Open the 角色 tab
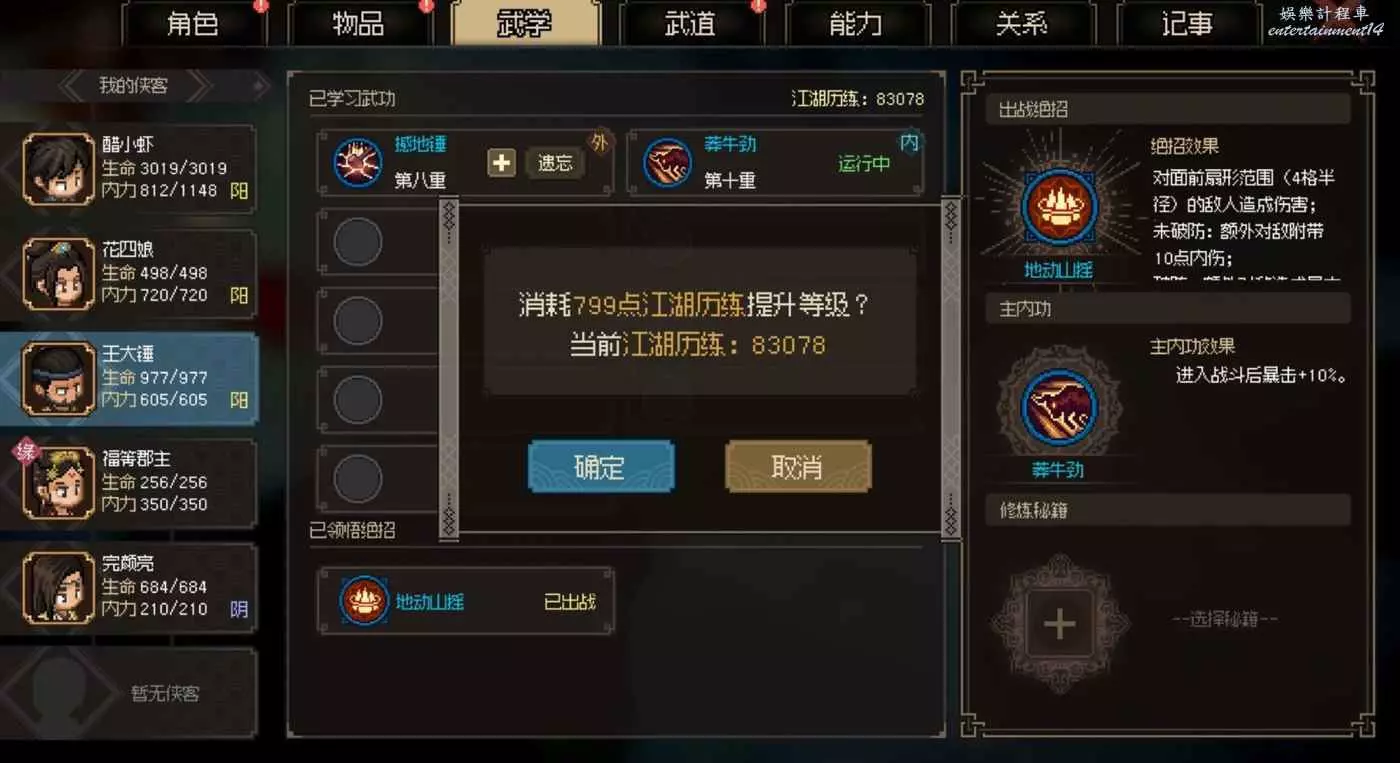 coord(193,23)
